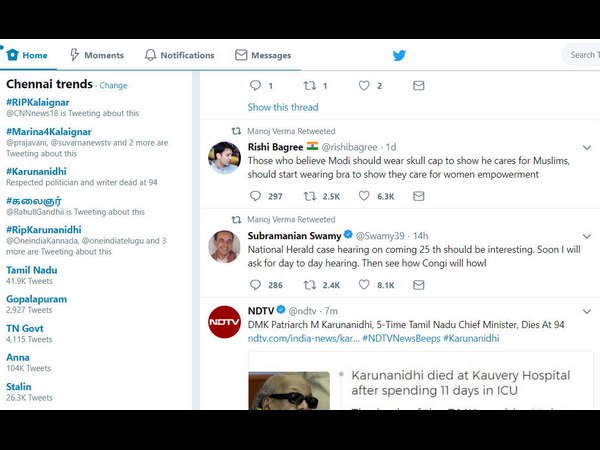Viewport: 600px width, 450px height.
Task: Open the Stalin trend
Action: pos(19,386)
